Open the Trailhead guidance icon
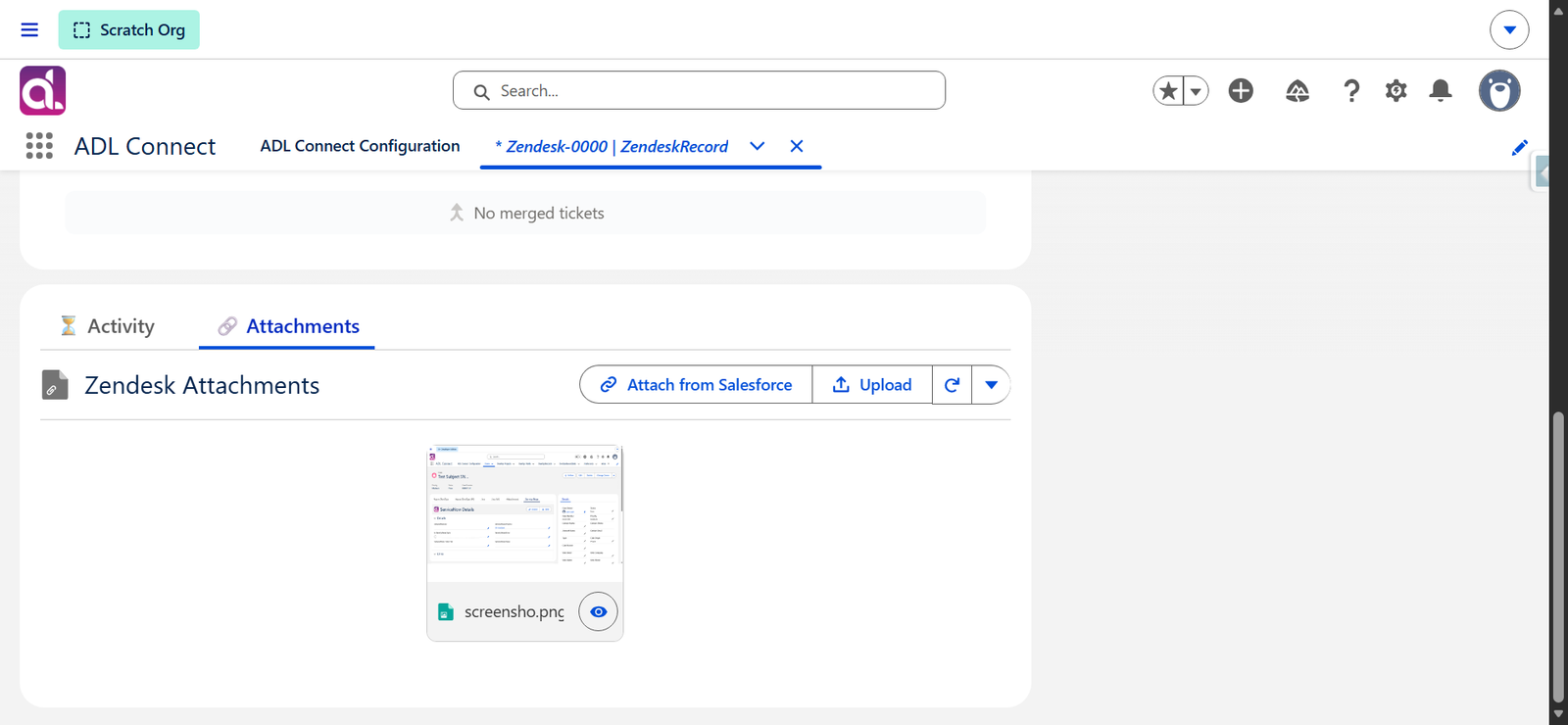This screenshot has width=1568, height=725. click(1297, 91)
